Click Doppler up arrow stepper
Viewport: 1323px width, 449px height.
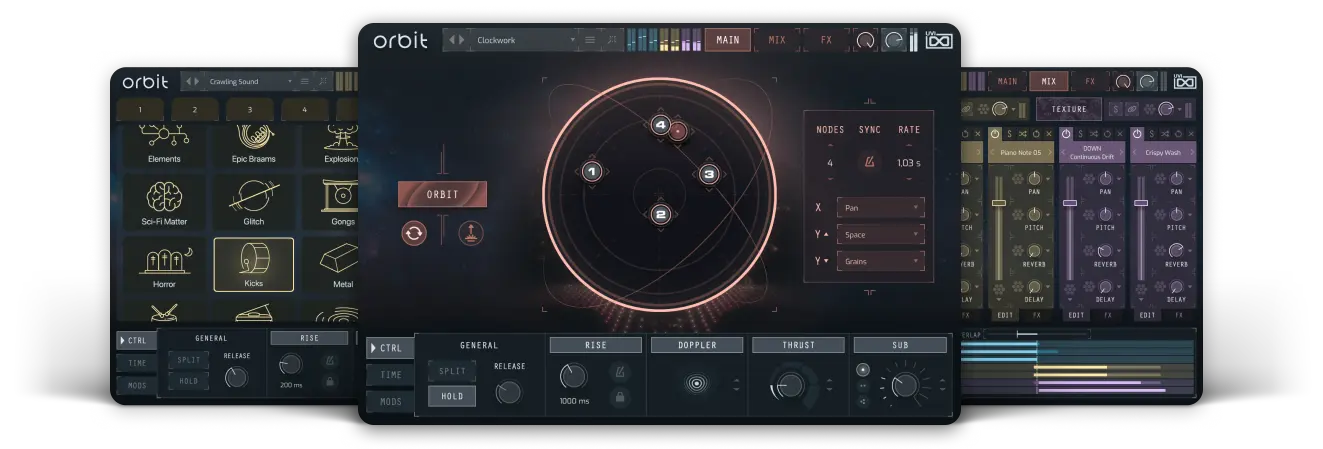point(736,379)
